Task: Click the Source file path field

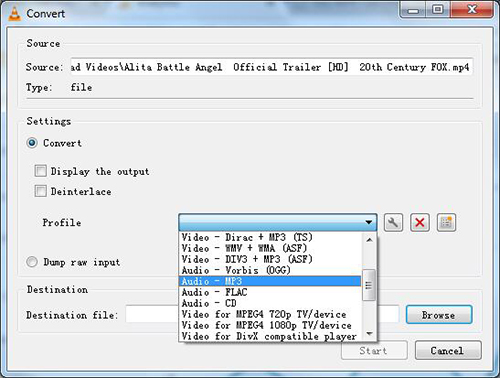Action: 272,67
